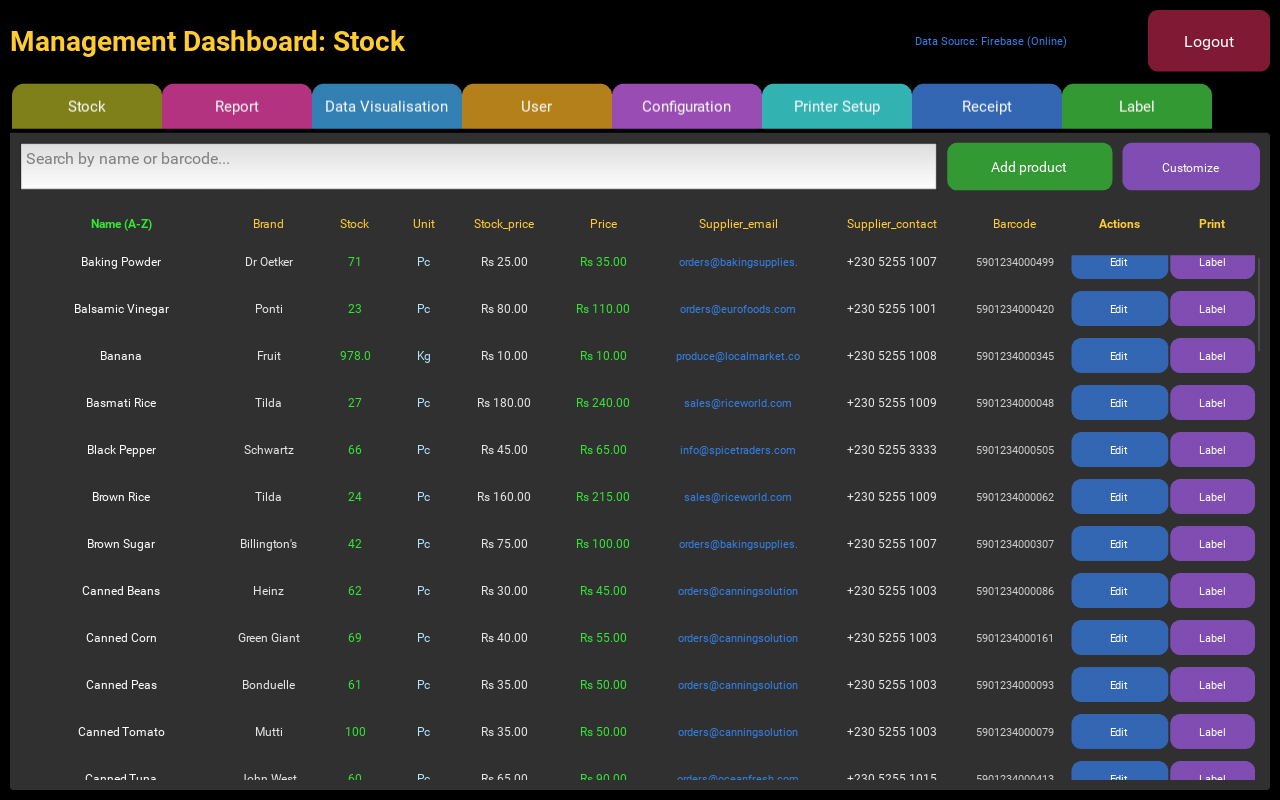Edit the Brown Rice product
The width and height of the screenshot is (1280, 800).
[1119, 497]
